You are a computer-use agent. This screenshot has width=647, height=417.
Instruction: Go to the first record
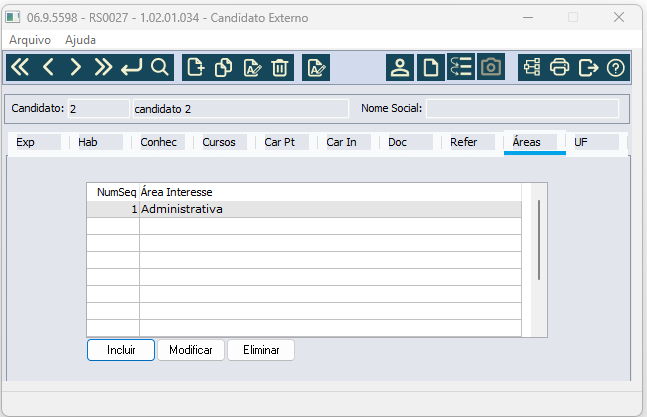pyautogui.click(x=20, y=67)
